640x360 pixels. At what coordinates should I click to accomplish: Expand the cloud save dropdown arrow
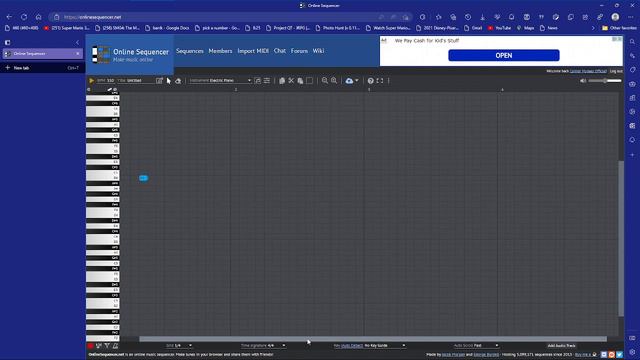click(357, 81)
